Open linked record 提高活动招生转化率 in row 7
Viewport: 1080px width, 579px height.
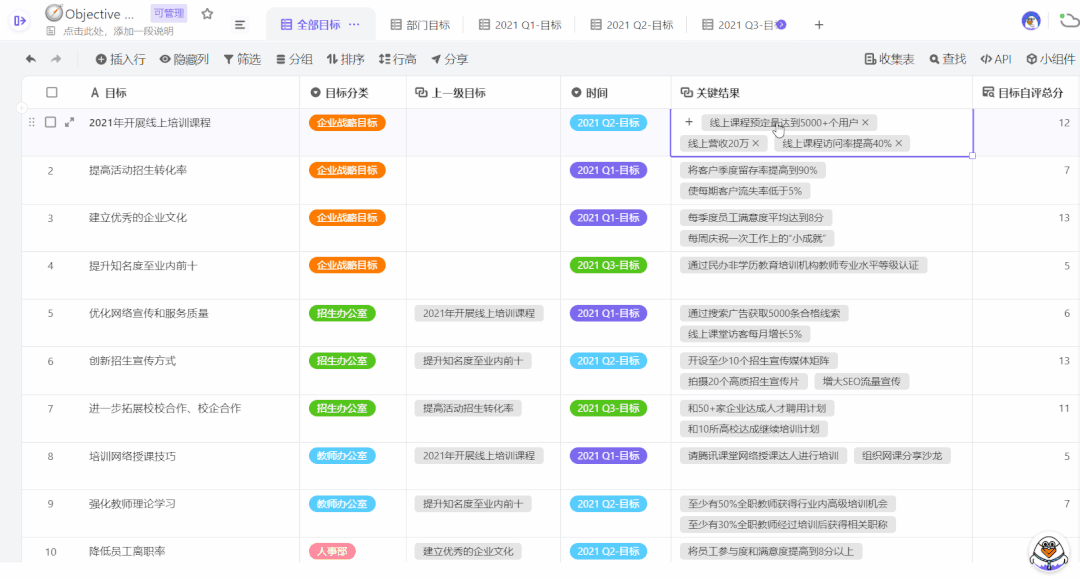point(468,408)
